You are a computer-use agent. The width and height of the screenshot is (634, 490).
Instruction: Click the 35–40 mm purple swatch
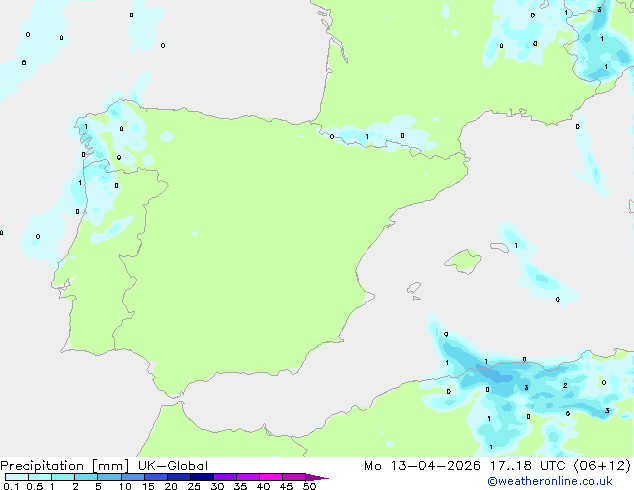pos(247,477)
